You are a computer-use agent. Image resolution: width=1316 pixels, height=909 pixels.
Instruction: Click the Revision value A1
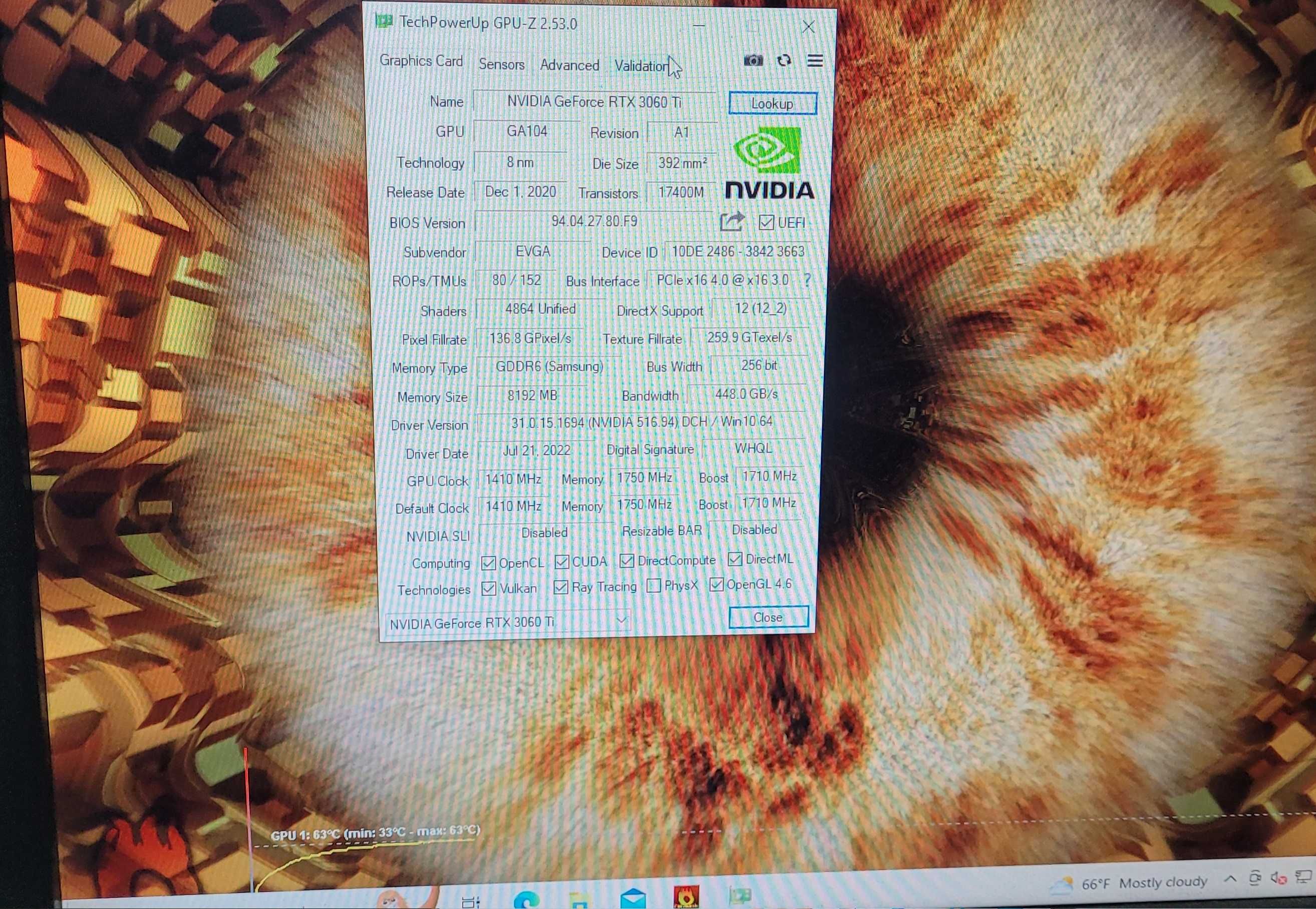pyautogui.click(x=682, y=132)
